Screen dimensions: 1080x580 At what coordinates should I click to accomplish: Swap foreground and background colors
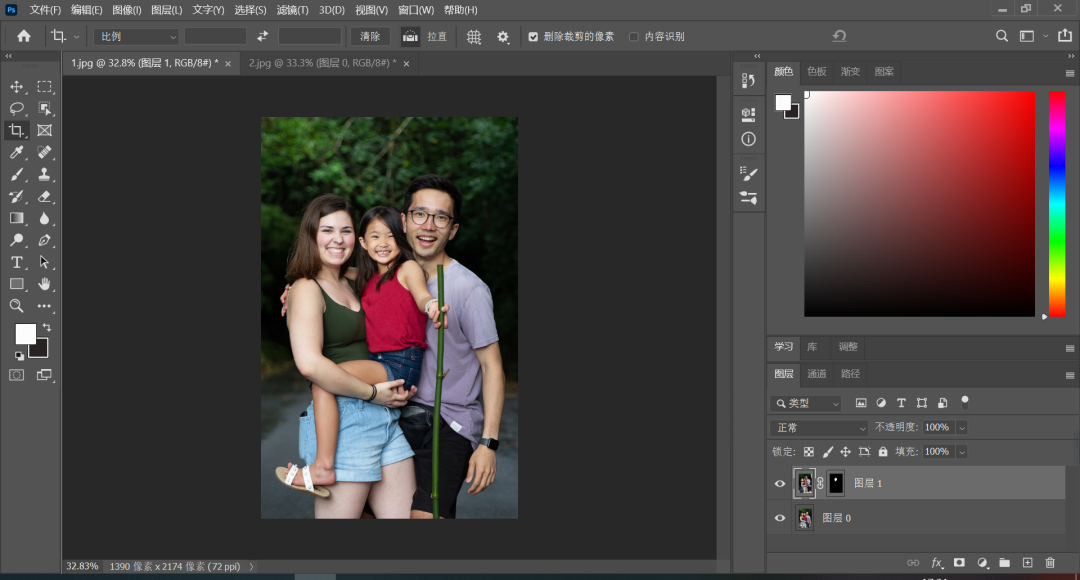click(x=47, y=327)
